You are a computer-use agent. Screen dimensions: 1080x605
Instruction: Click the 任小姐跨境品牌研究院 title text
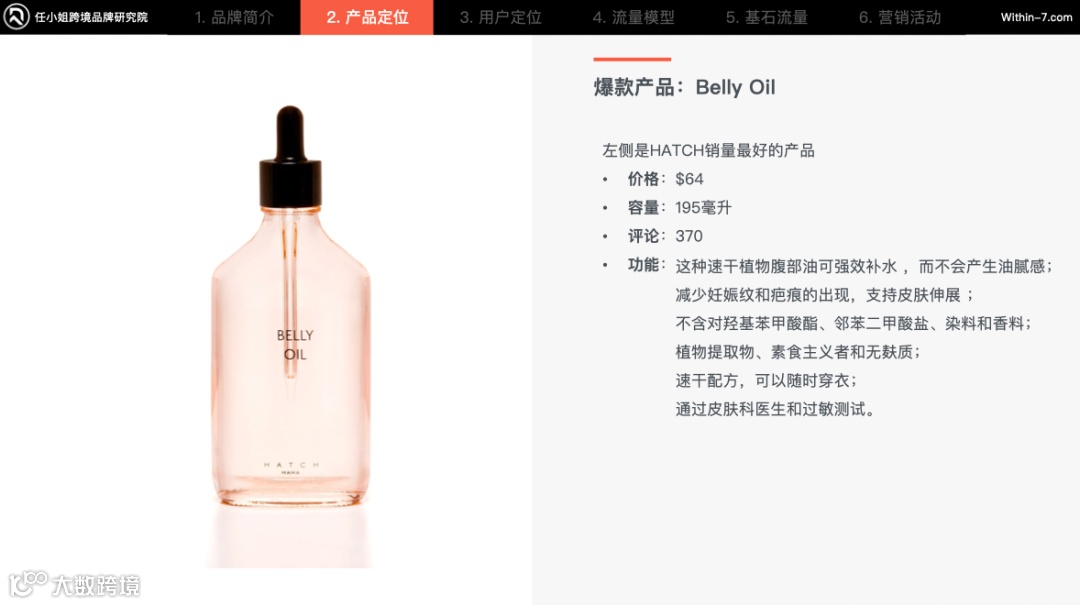click(x=91, y=17)
